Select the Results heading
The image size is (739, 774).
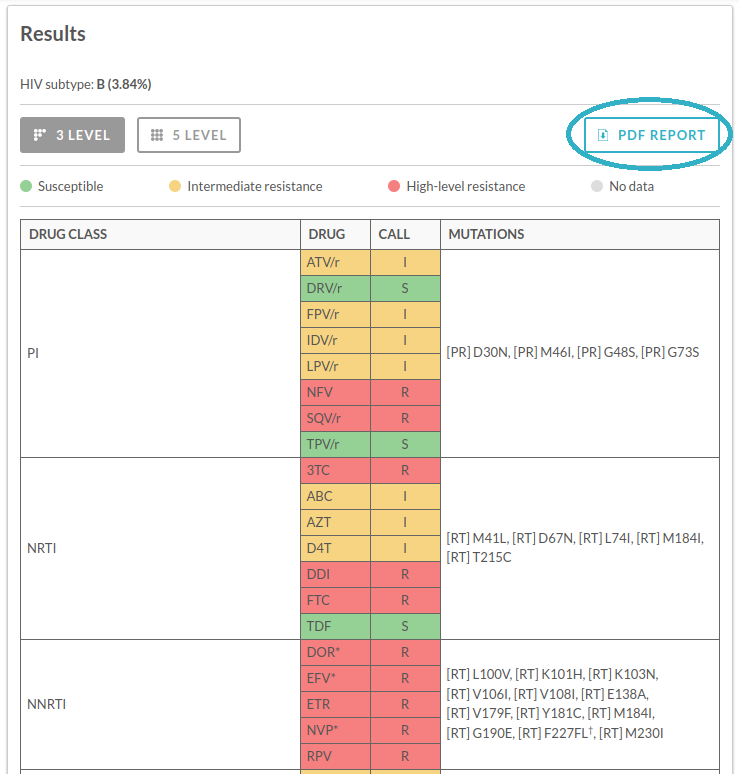tap(53, 34)
